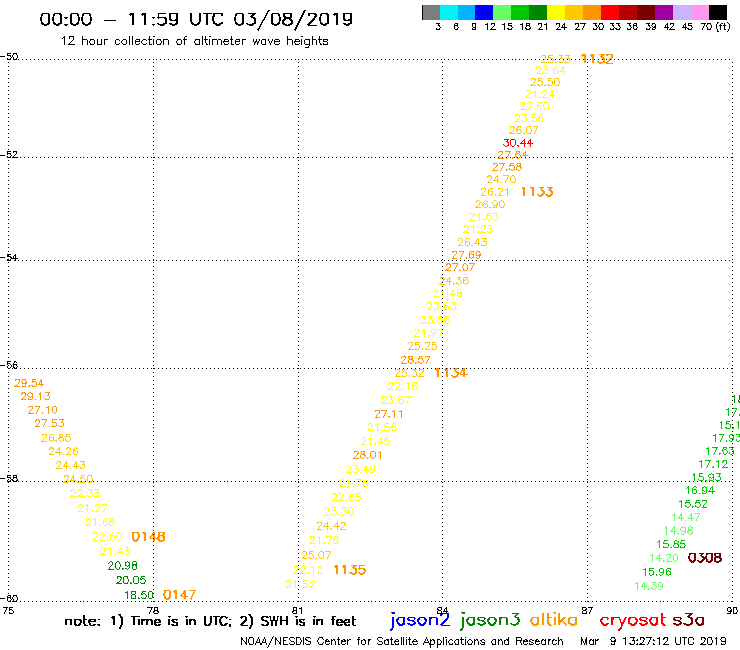
Task: Click the lavender legend swatch
Action: pyautogui.click(x=681, y=12)
